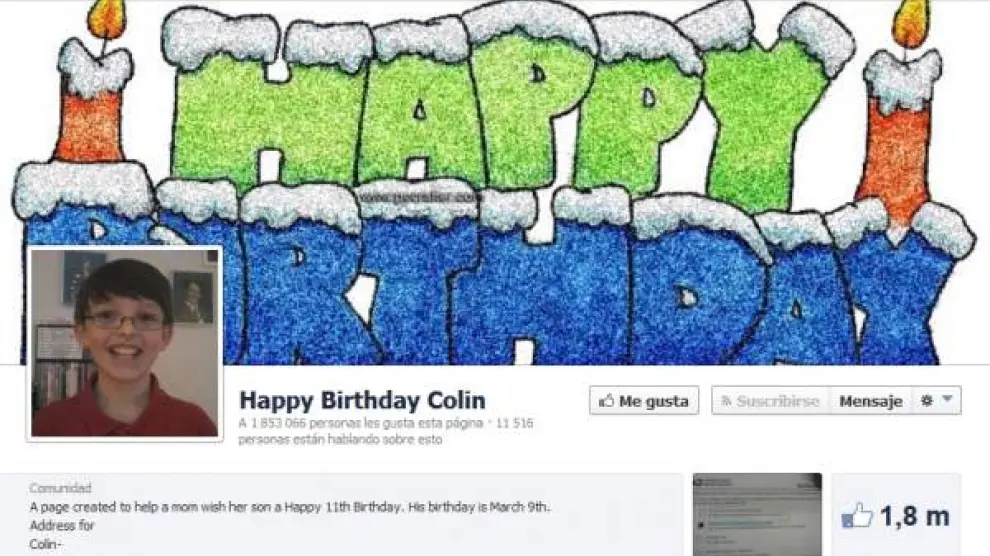Click the Comunidad category label
Image resolution: width=990 pixels, height=556 pixels.
(60, 488)
